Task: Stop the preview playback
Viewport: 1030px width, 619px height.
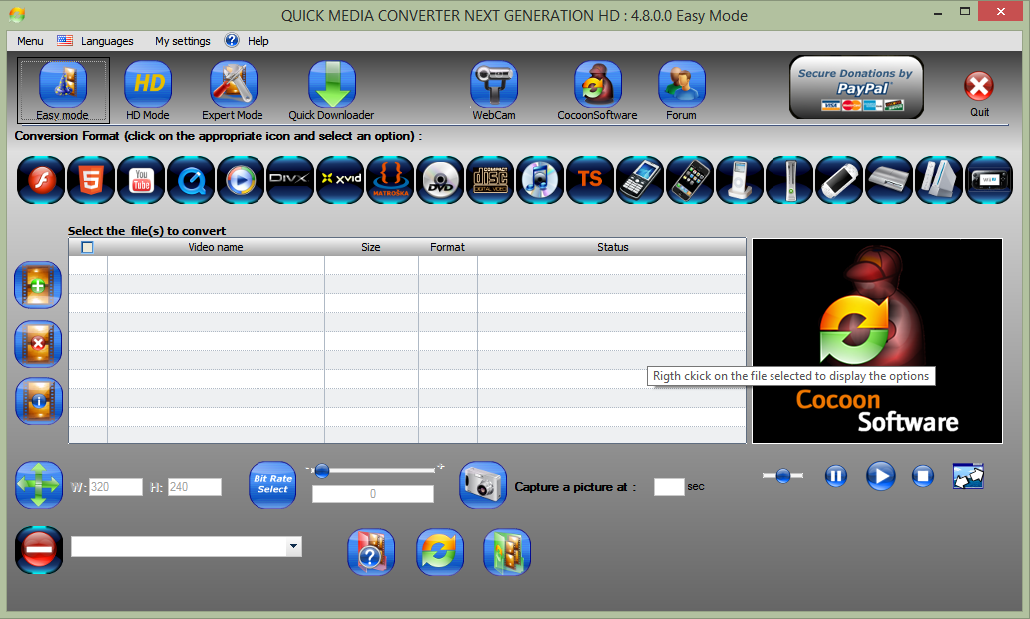Action: 923,476
